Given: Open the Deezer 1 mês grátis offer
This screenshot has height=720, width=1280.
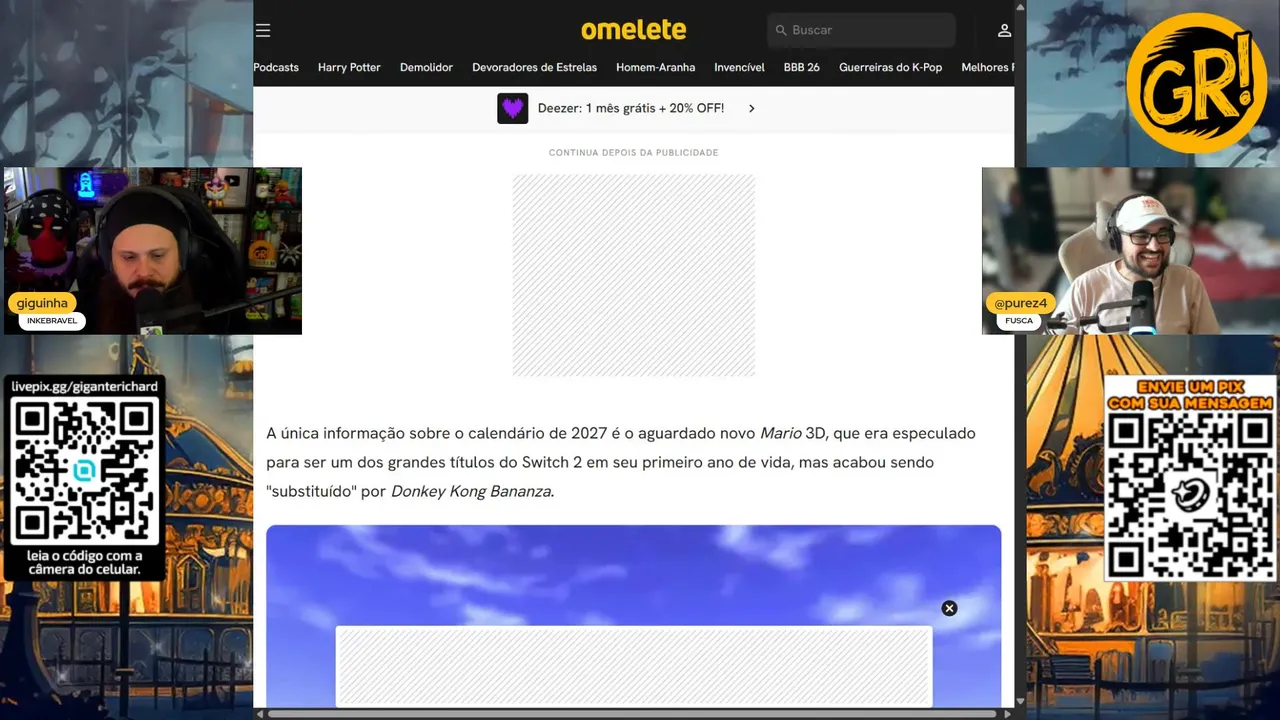Looking at the screenshot, I should pyautogui.click(x=631, y=108).
